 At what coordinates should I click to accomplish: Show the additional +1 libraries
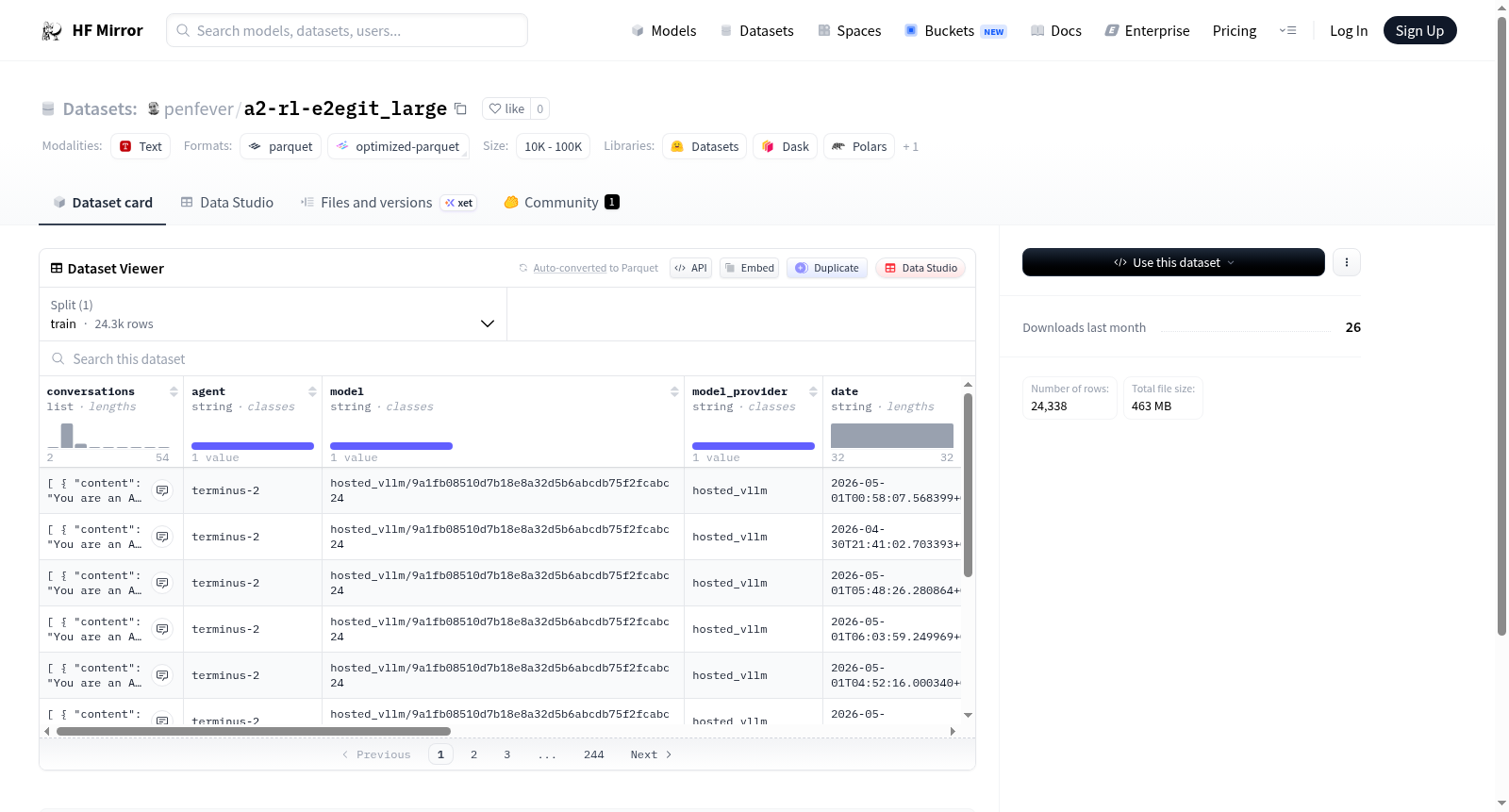coord(910,146)
